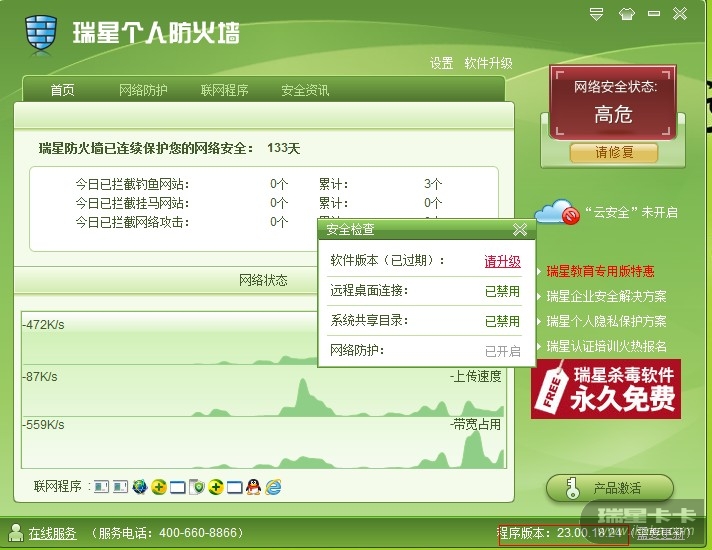
Task: Open 瑞星企业安全解决方案 link
Action: (606, 296)
